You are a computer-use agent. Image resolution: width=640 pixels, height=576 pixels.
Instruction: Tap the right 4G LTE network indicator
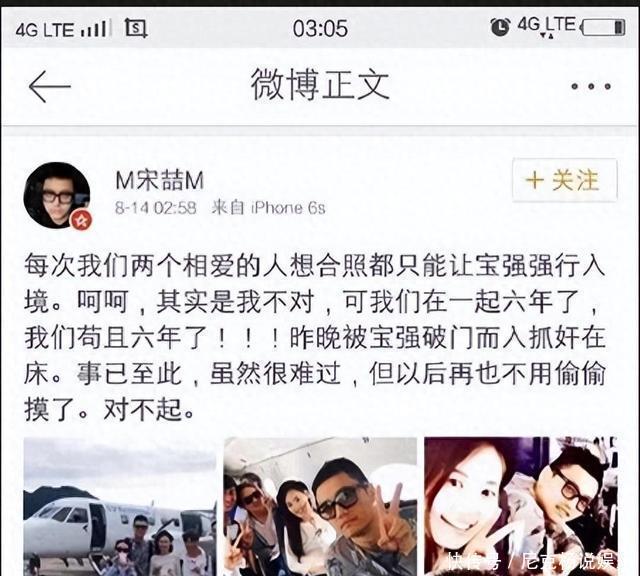pos(547,26)
